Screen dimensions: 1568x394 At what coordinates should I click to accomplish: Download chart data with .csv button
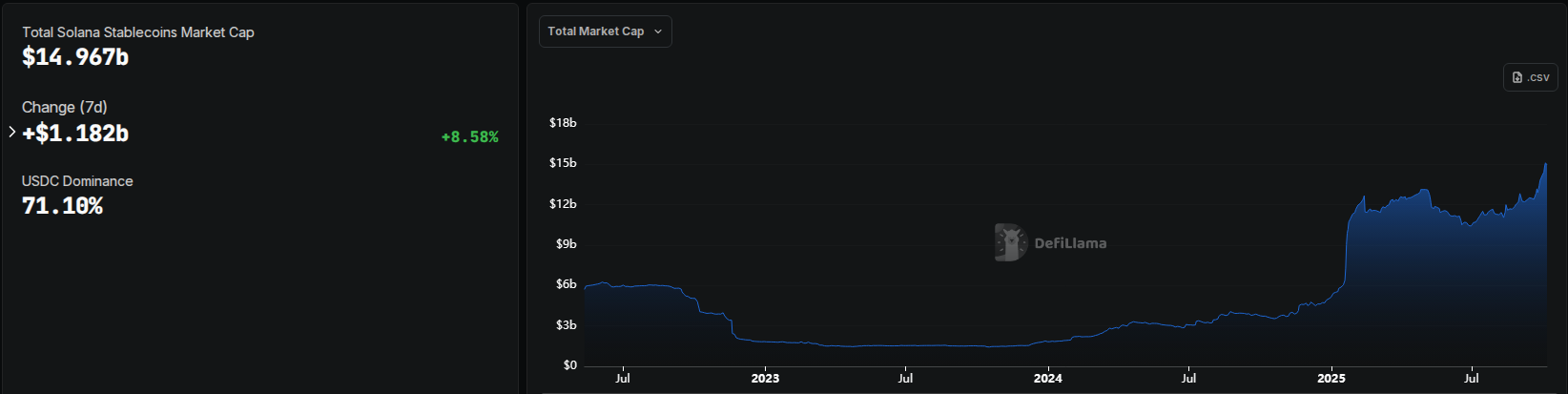[x=1530, y=77]
